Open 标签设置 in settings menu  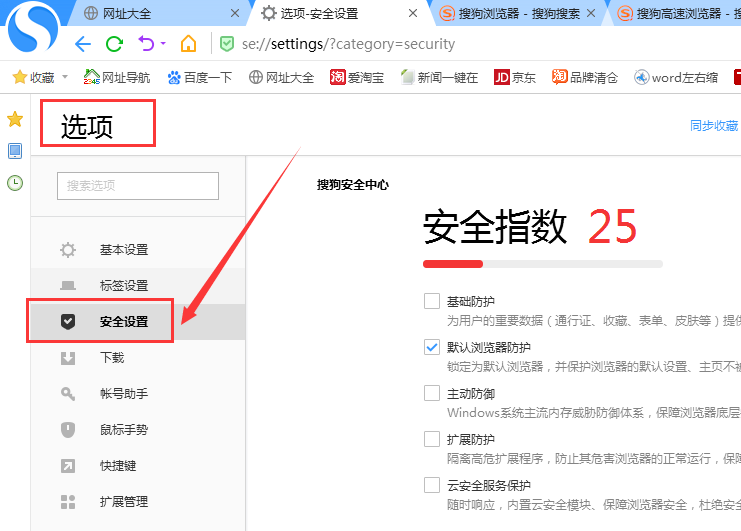(x=138, y=286)
